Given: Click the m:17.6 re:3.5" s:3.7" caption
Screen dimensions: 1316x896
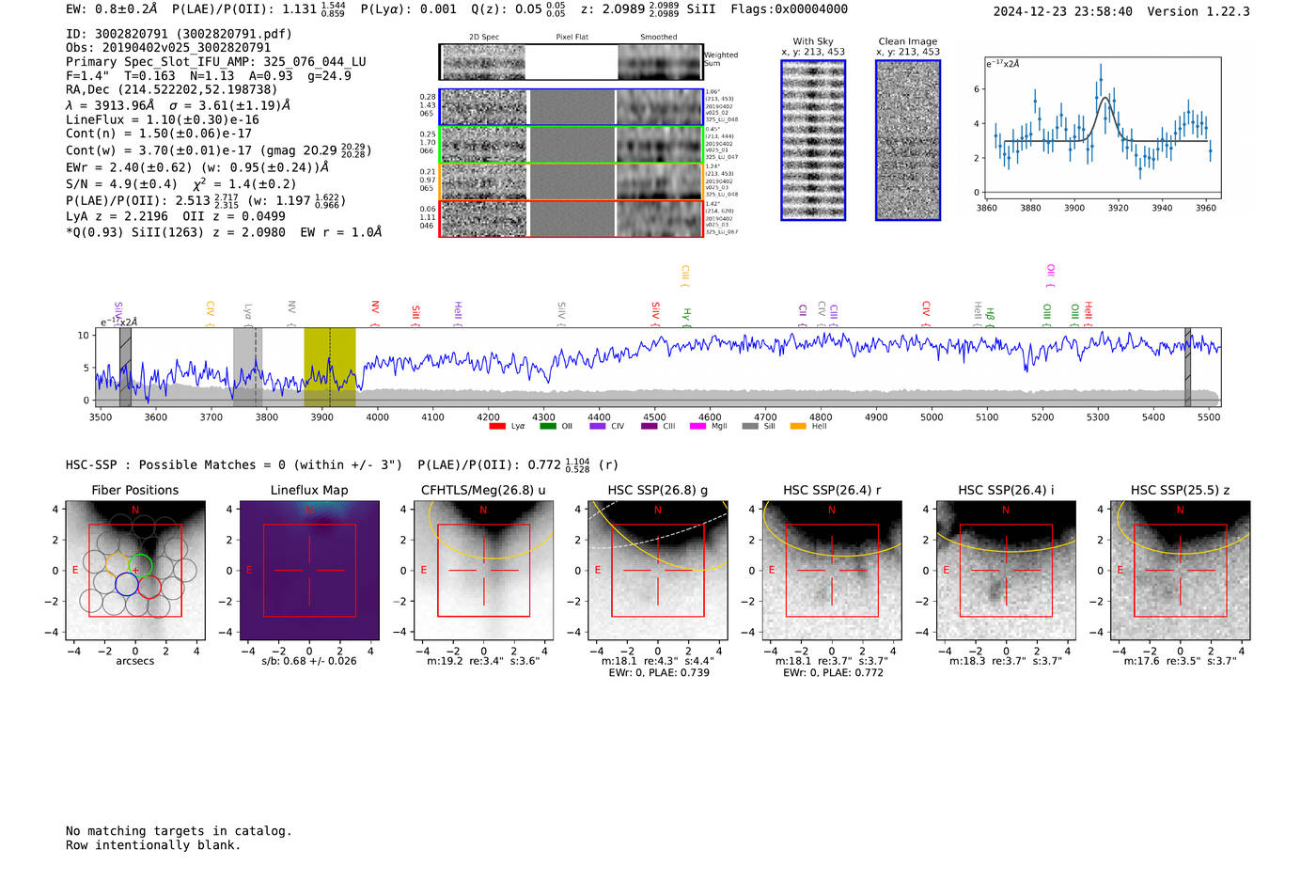Looking at the screenshot, I should [1181, 661].
